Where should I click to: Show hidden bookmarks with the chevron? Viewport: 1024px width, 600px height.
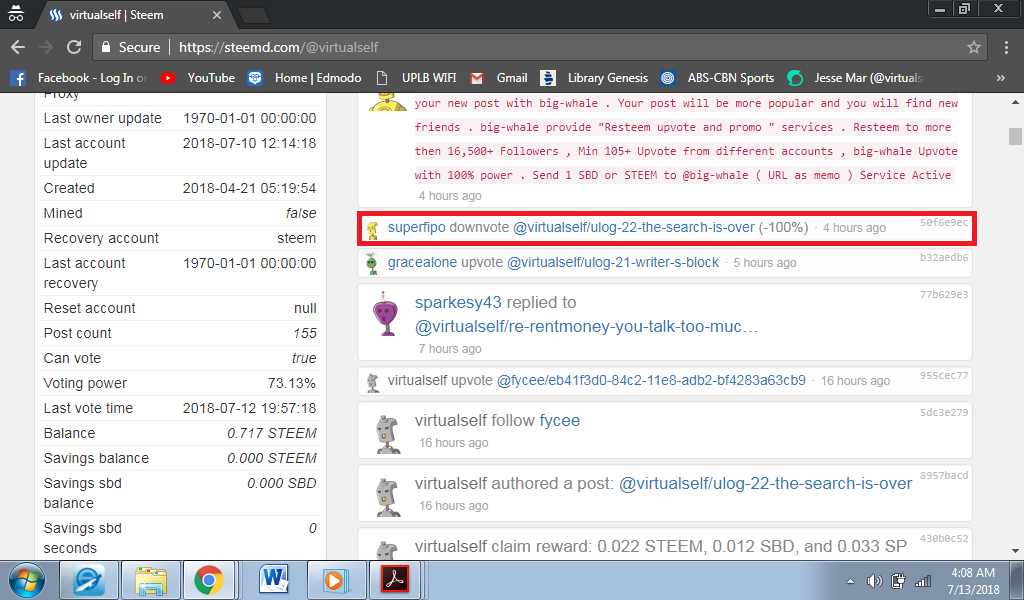pos(1000,78)
